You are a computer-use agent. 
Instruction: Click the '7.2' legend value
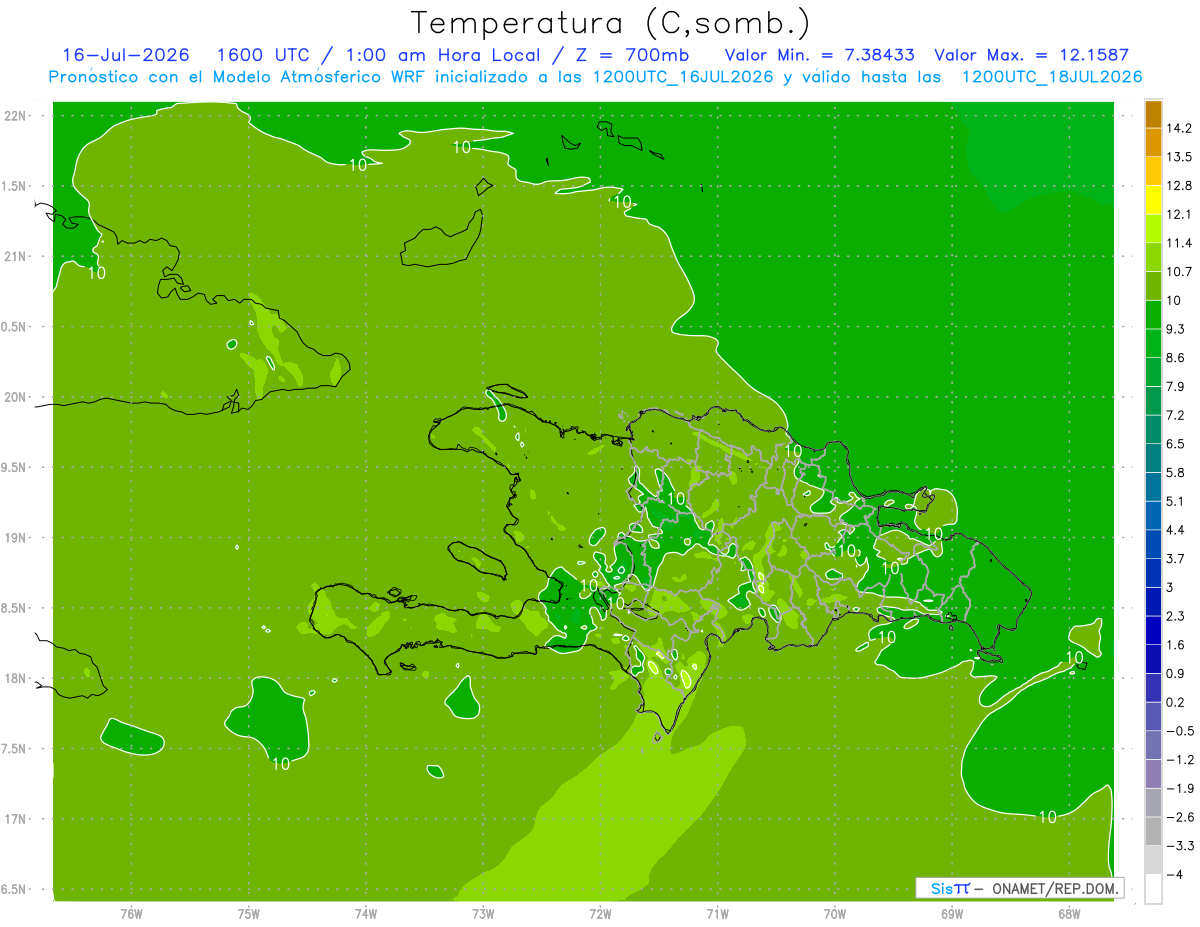click(x=1176, y=415)
